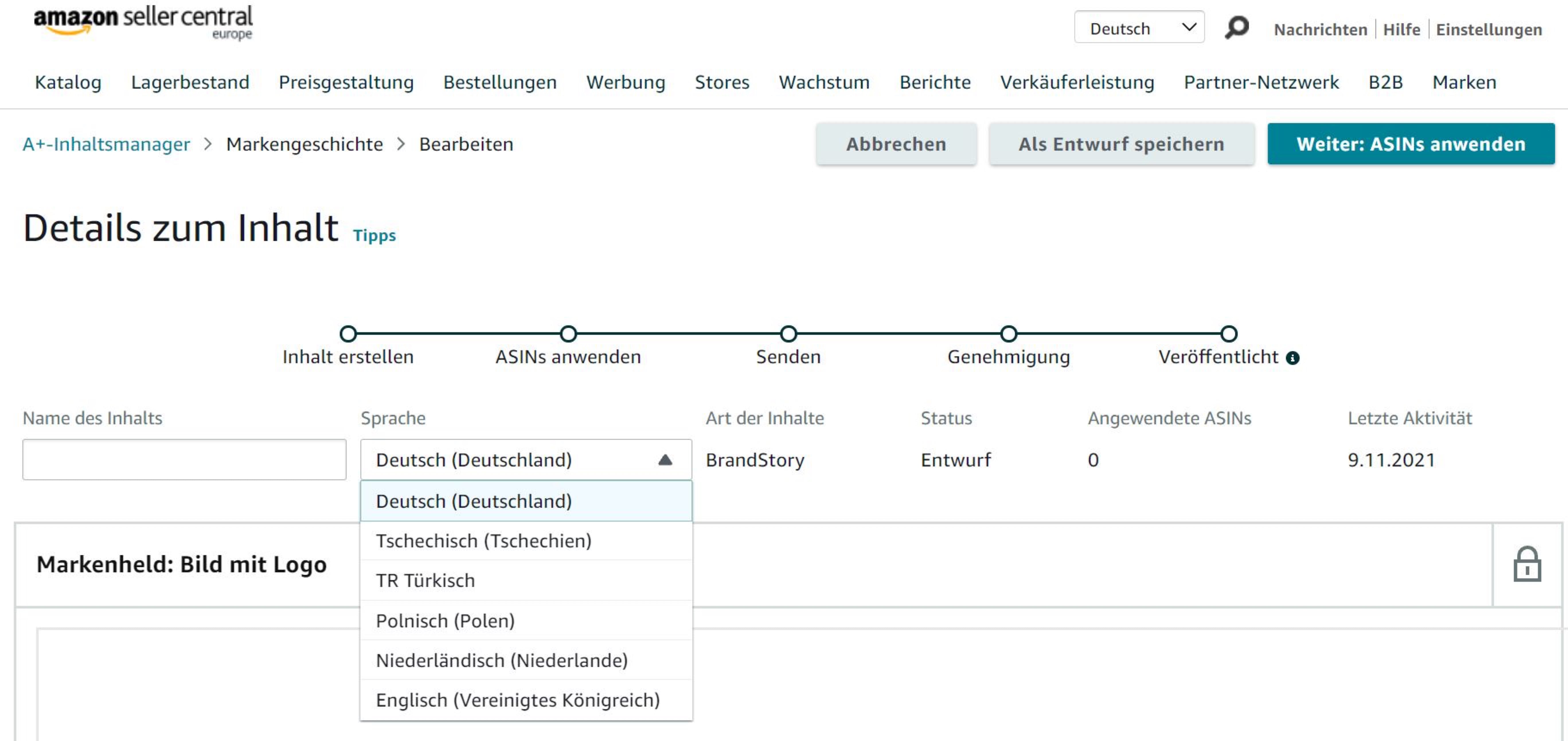Click the info icon next to Veröffentlicht
The image size is (1568, 741).
coord(1292,358)
